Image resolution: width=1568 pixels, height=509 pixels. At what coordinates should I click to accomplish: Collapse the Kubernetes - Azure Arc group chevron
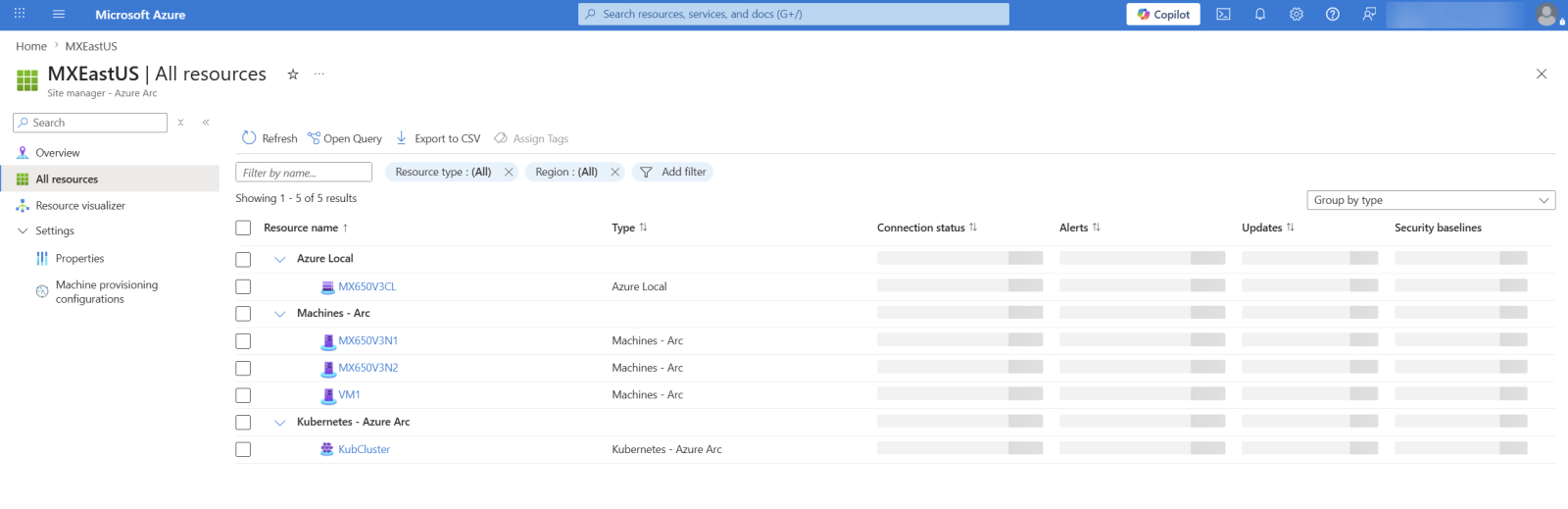pos(279,423)
